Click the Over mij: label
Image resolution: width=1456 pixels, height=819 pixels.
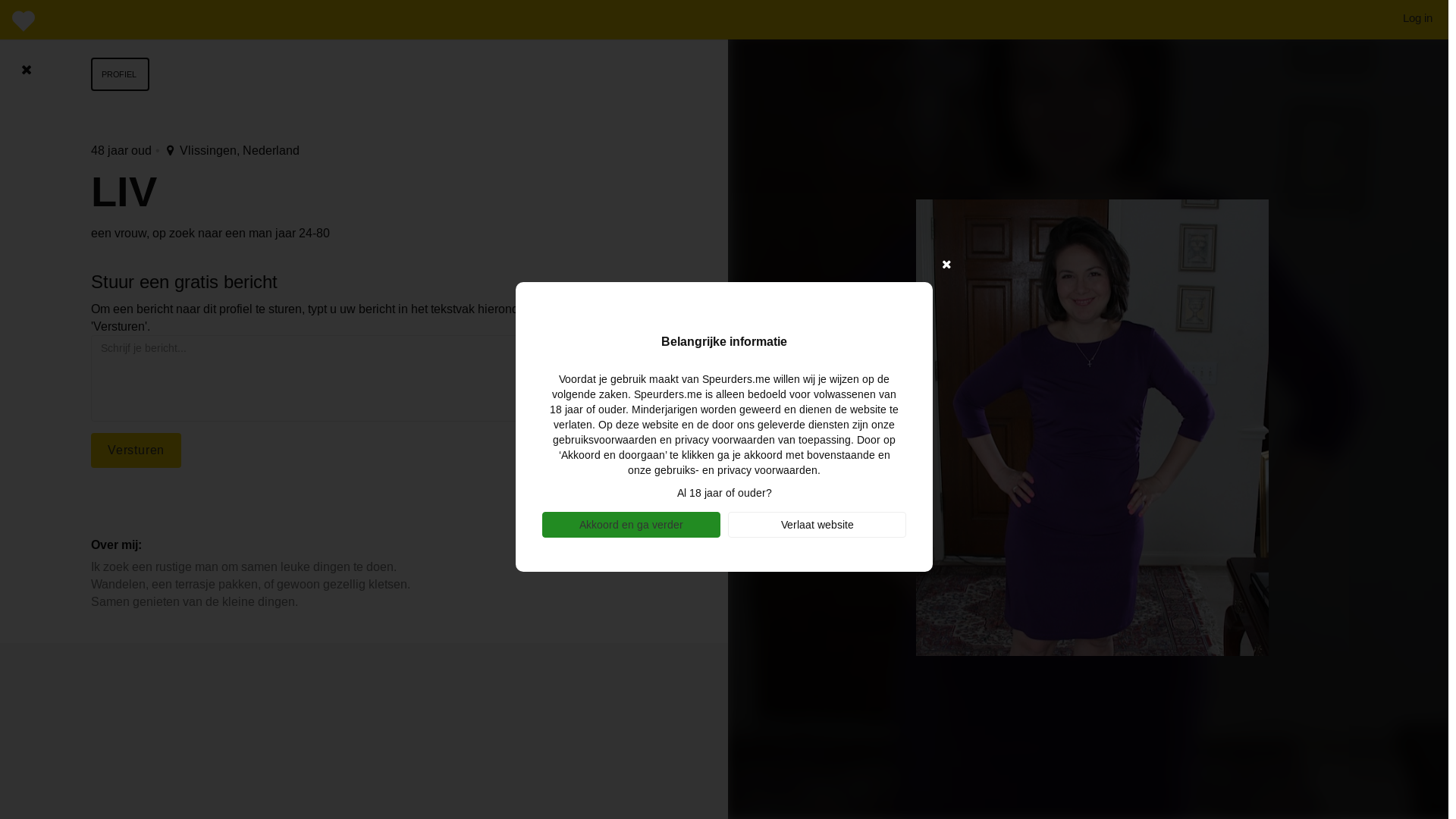click(x=116, y=545)
